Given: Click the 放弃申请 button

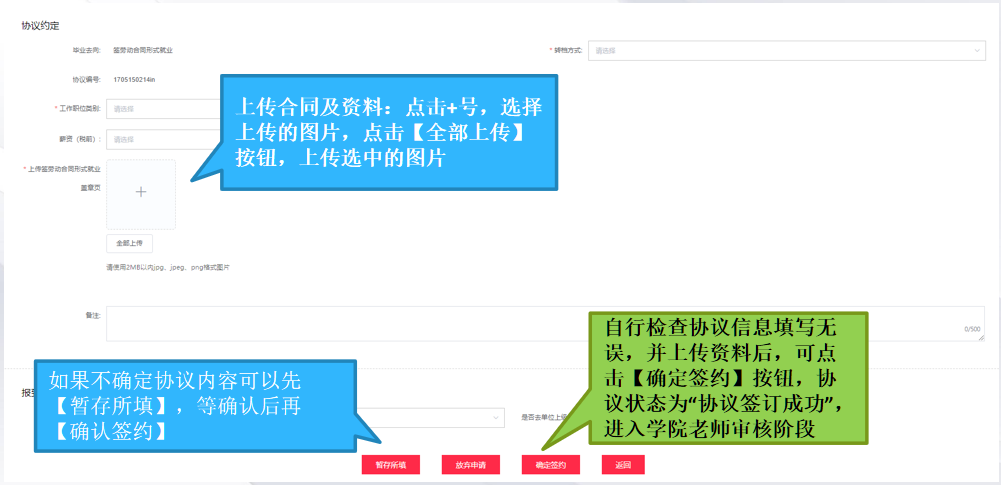Looking at the screenshot, I should [470, 465].
